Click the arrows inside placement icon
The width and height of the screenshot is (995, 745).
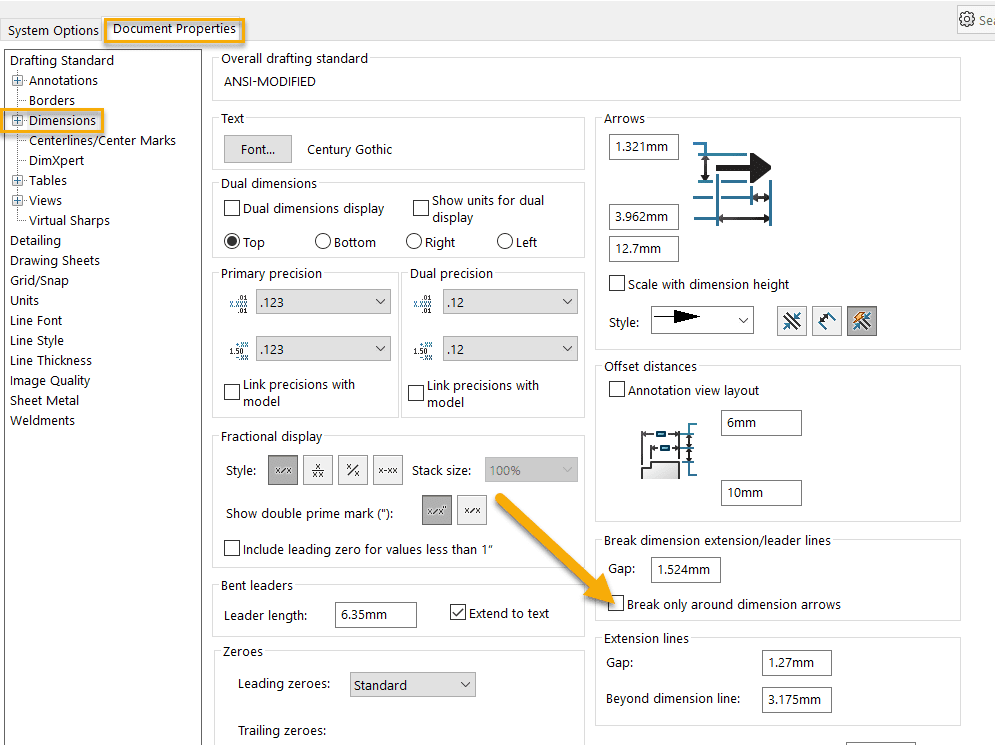coord(827,321)
